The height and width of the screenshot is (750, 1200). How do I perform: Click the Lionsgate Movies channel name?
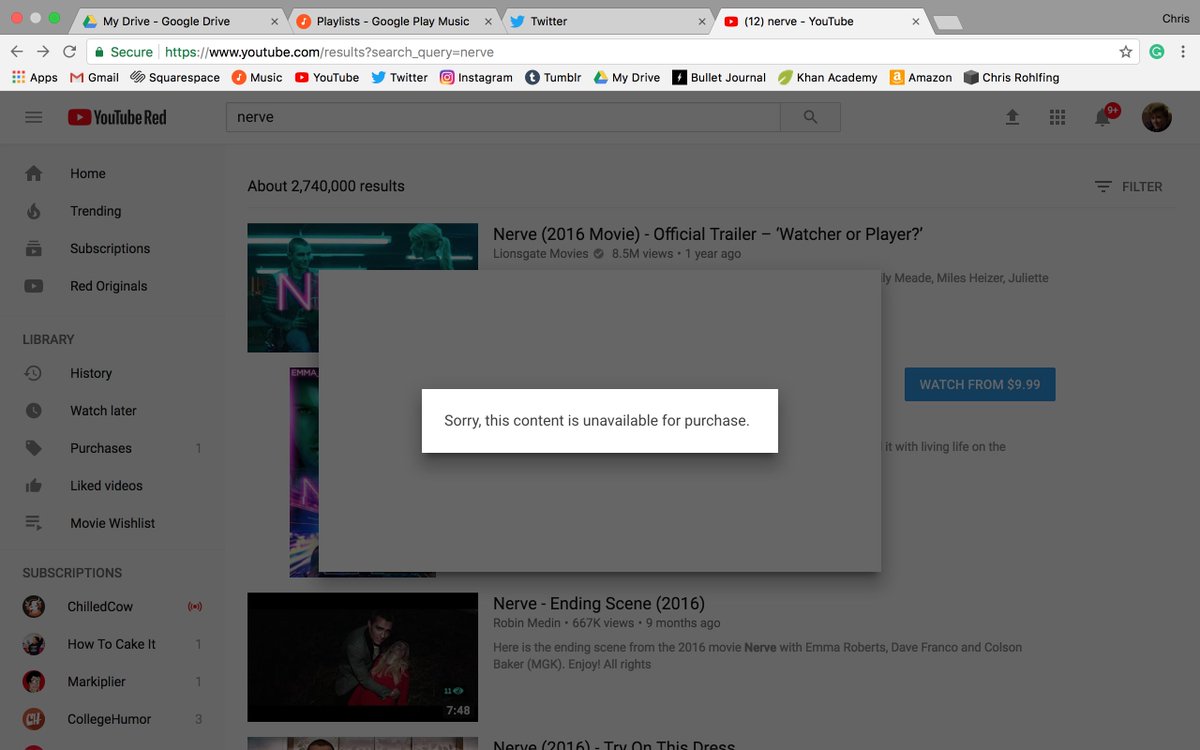click(x=541, y=254)
